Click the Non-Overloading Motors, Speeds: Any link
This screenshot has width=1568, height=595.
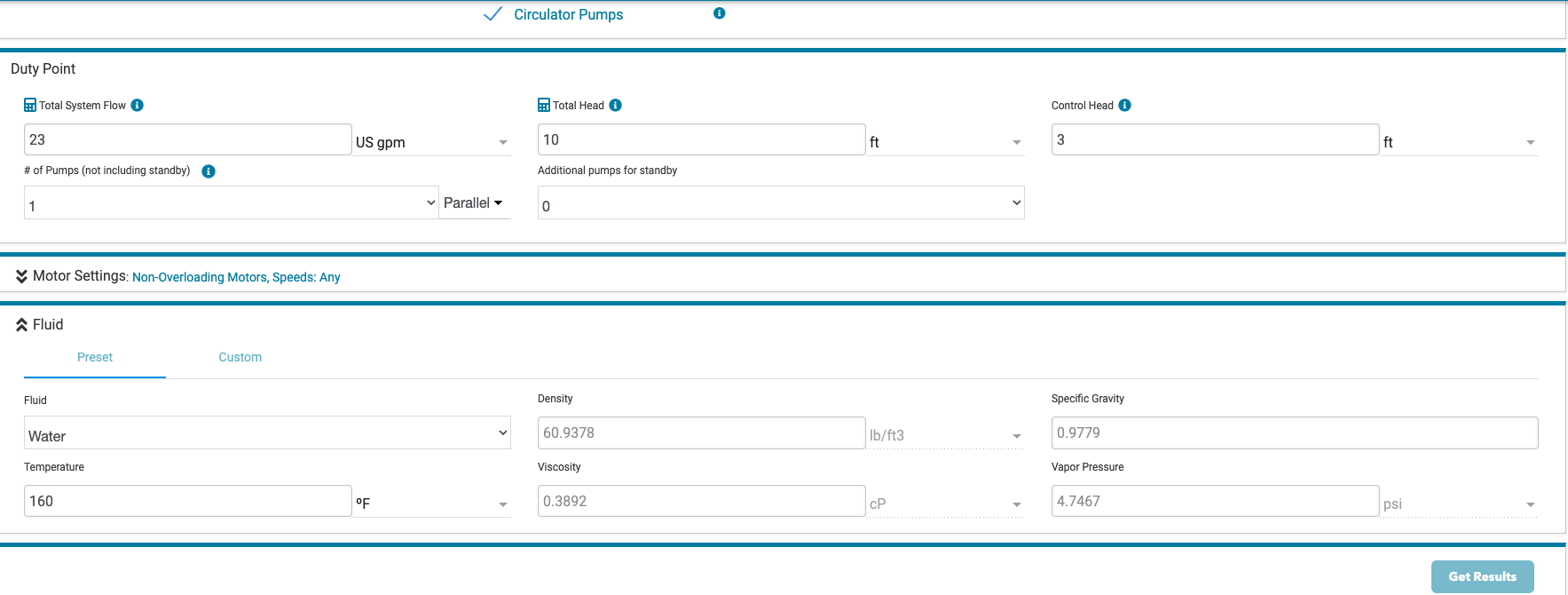coord(236,277)
